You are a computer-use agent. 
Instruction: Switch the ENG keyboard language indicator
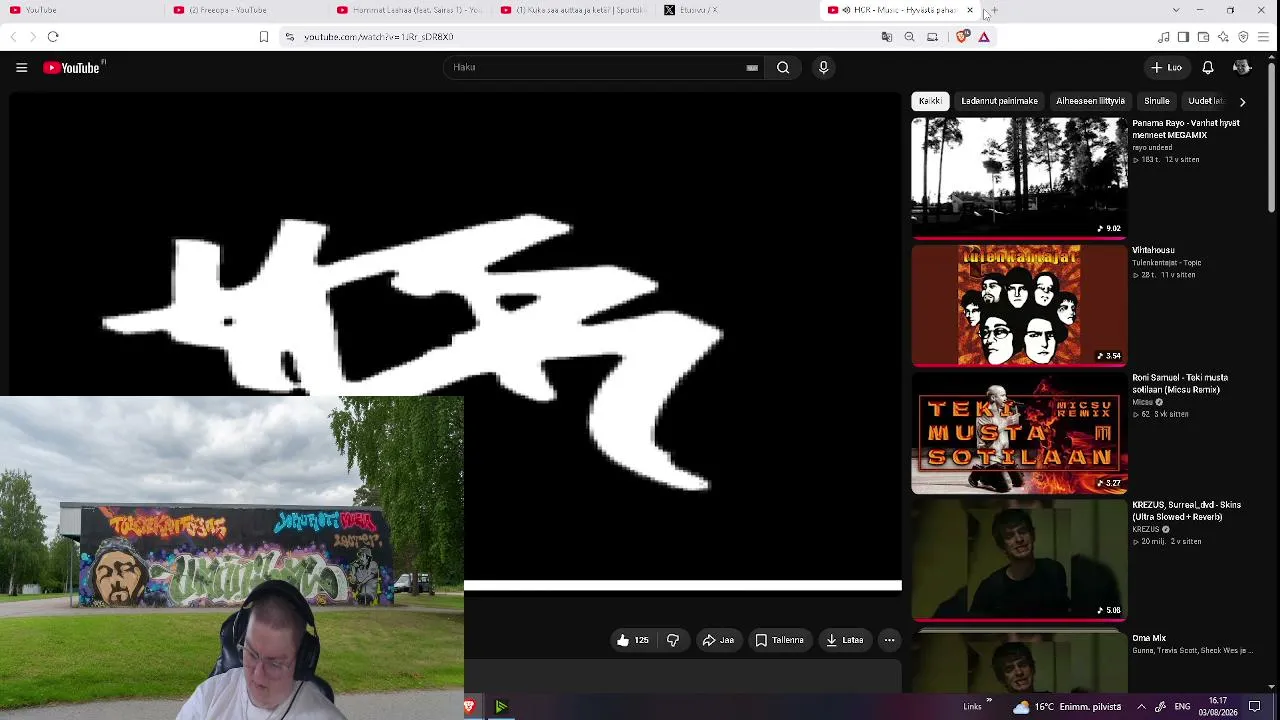coord(1182,707)
